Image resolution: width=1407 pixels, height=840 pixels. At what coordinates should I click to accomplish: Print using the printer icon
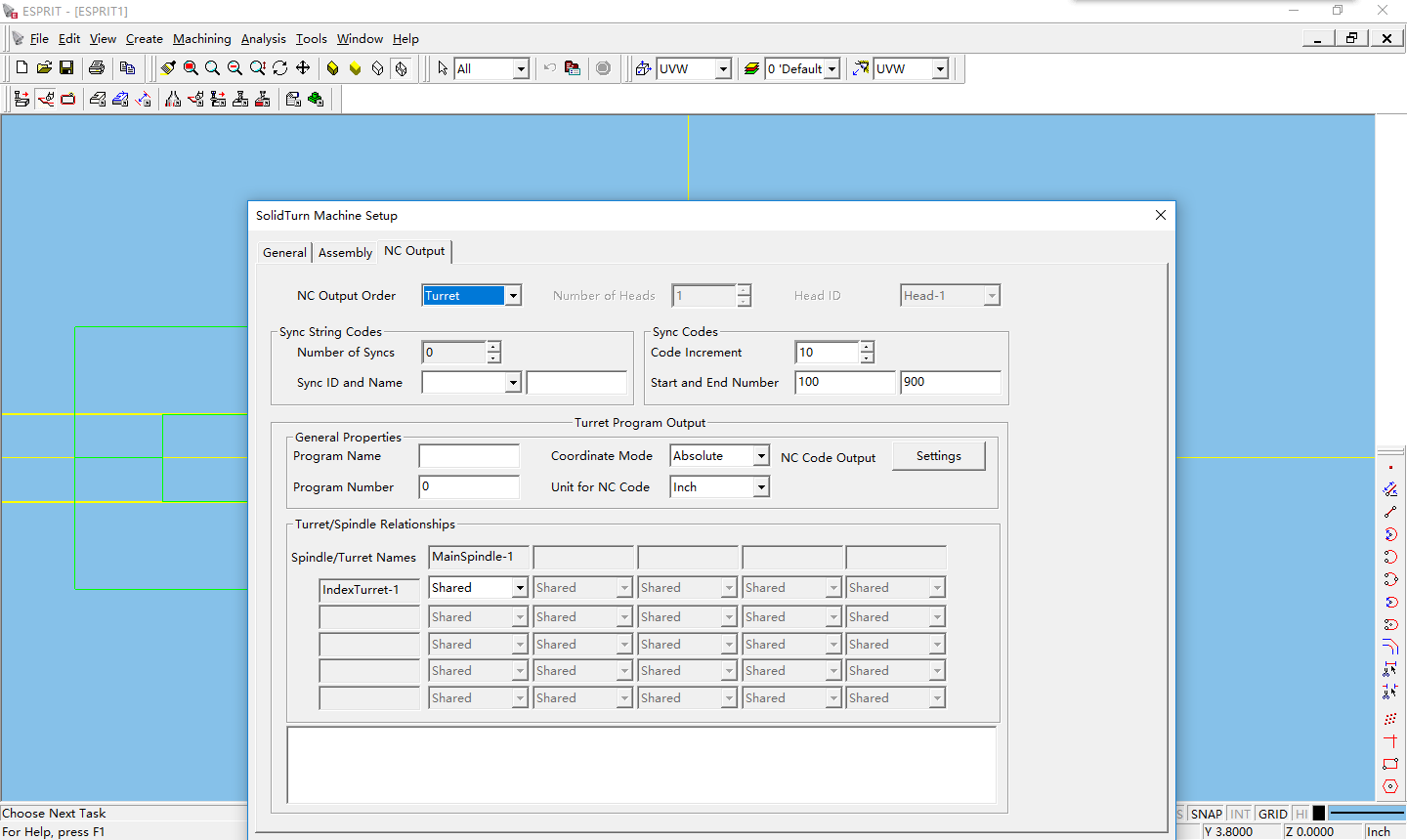point(97,67)
